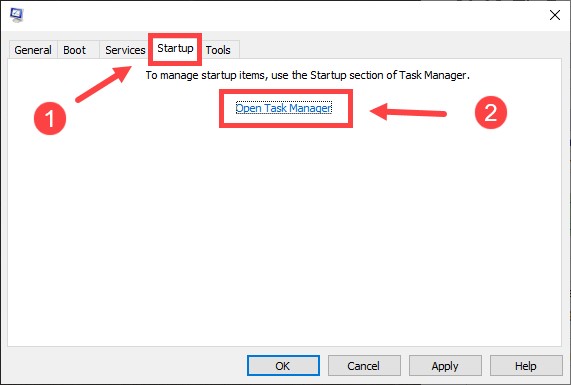Apply the configuration changes
Image resolution: width=571 pixels, height=385 pixels.
(x=445, y=365)
